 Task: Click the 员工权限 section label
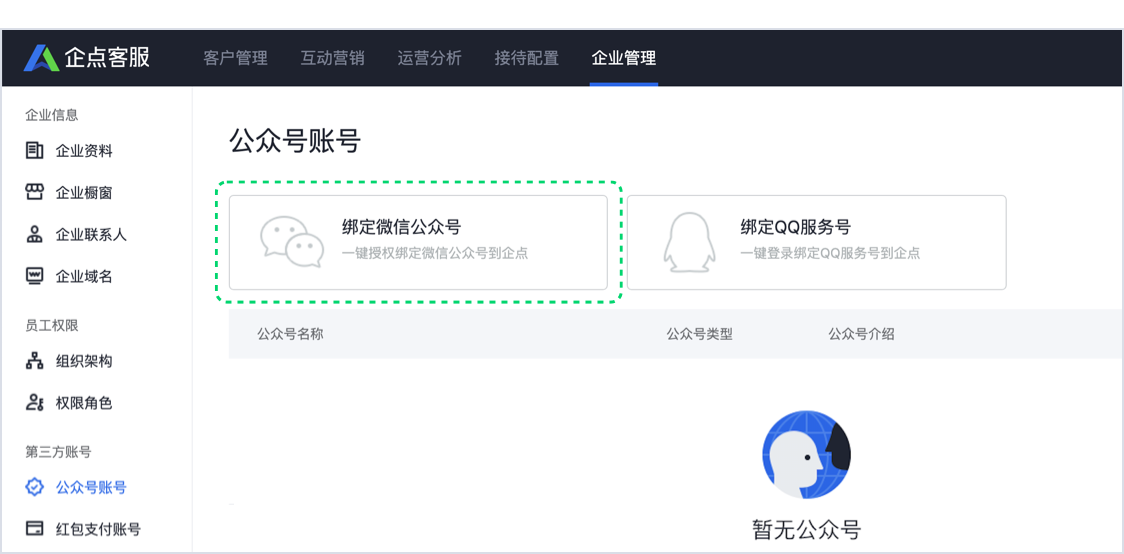pos(52,325)
